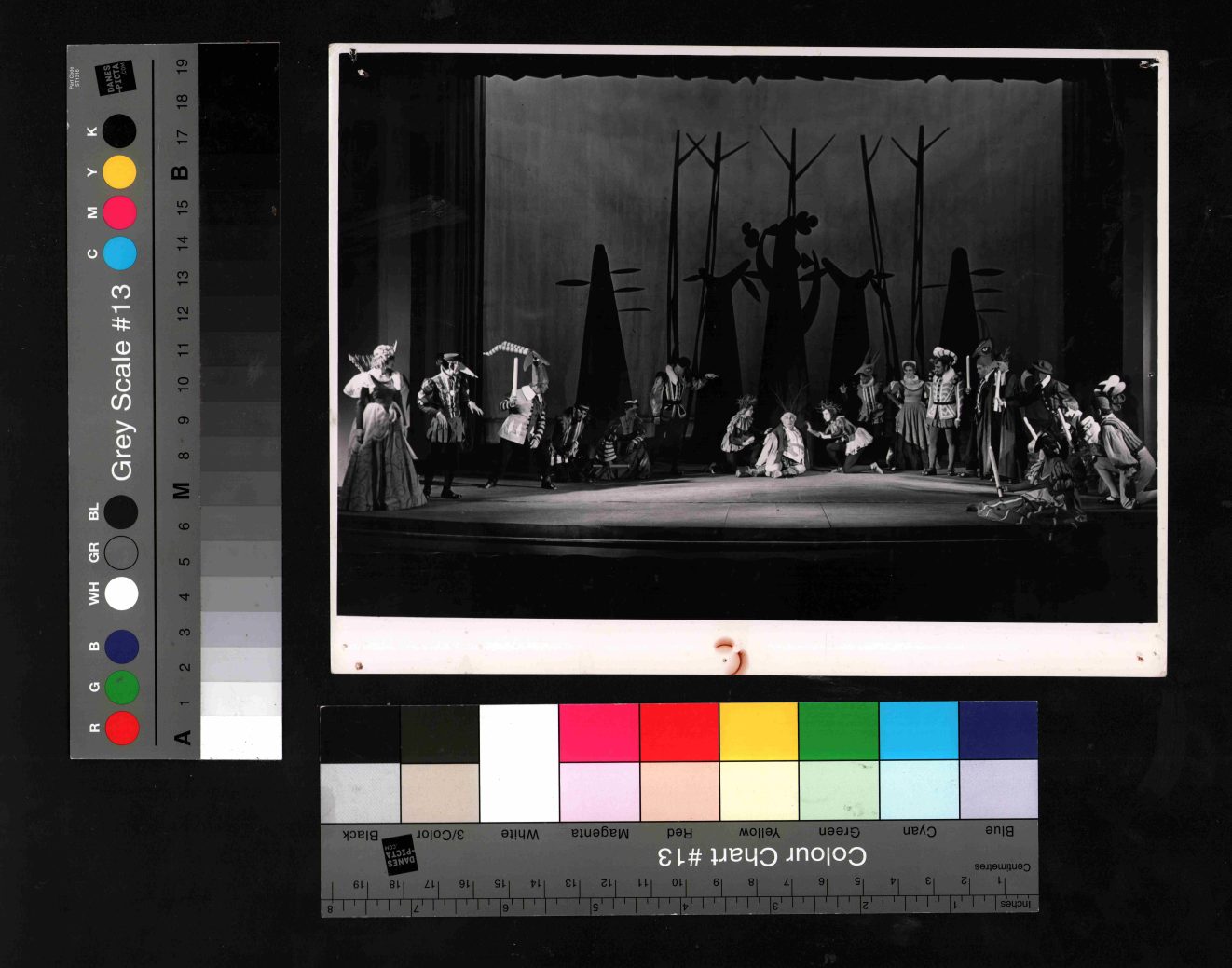
Task: Click the large white patch on colour chart
Action: click(518, 763)
